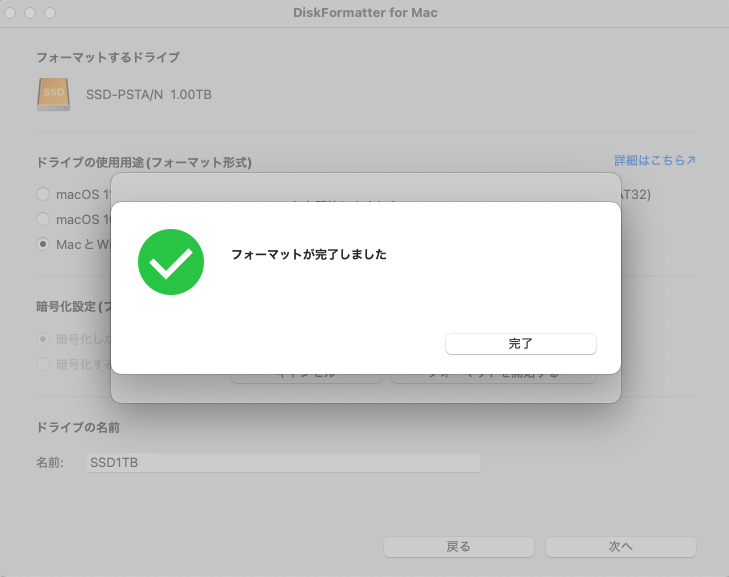Click the DiskFormatter for Mac window title
729x577 pixels.
(x=364, y=13)
